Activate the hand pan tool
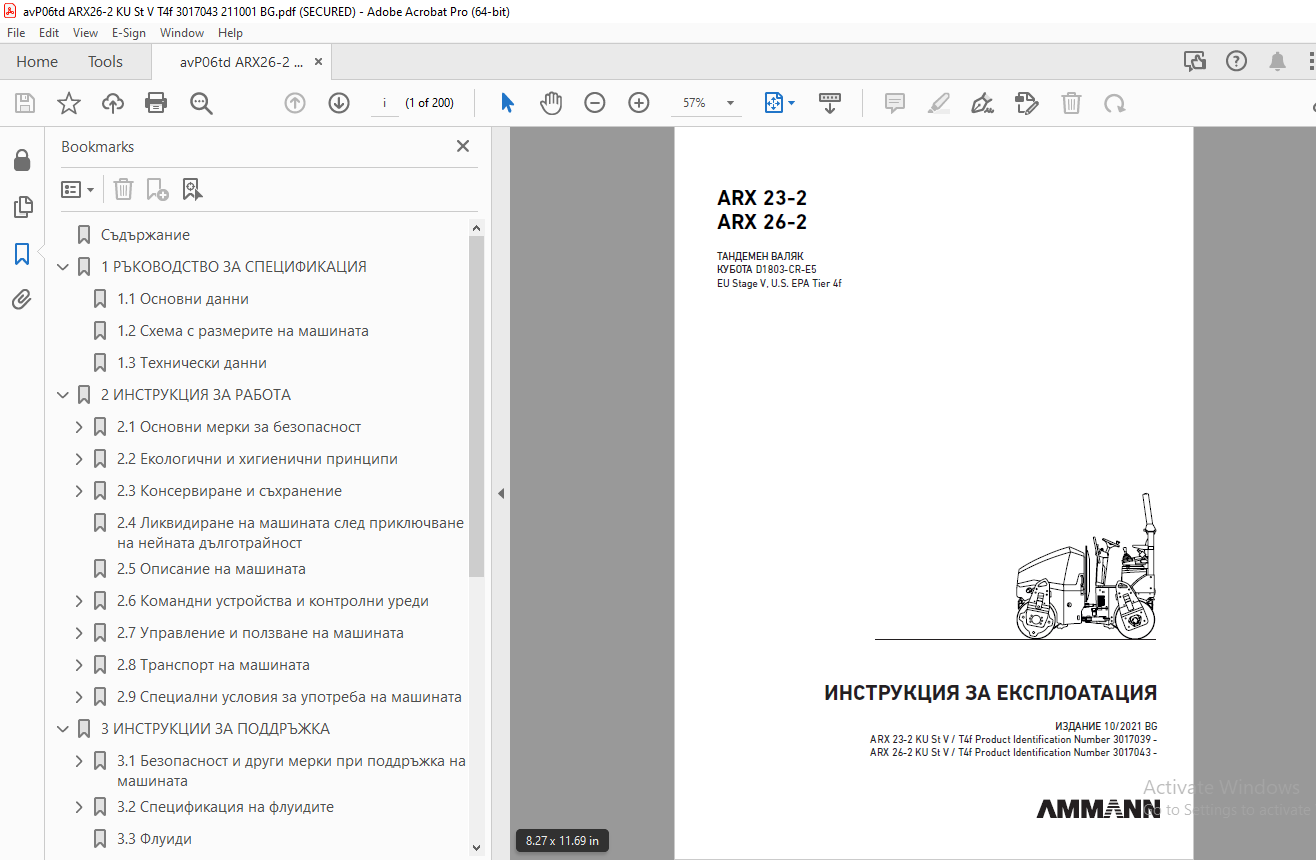Screen dimensions: 1316x860 [551, 103]
